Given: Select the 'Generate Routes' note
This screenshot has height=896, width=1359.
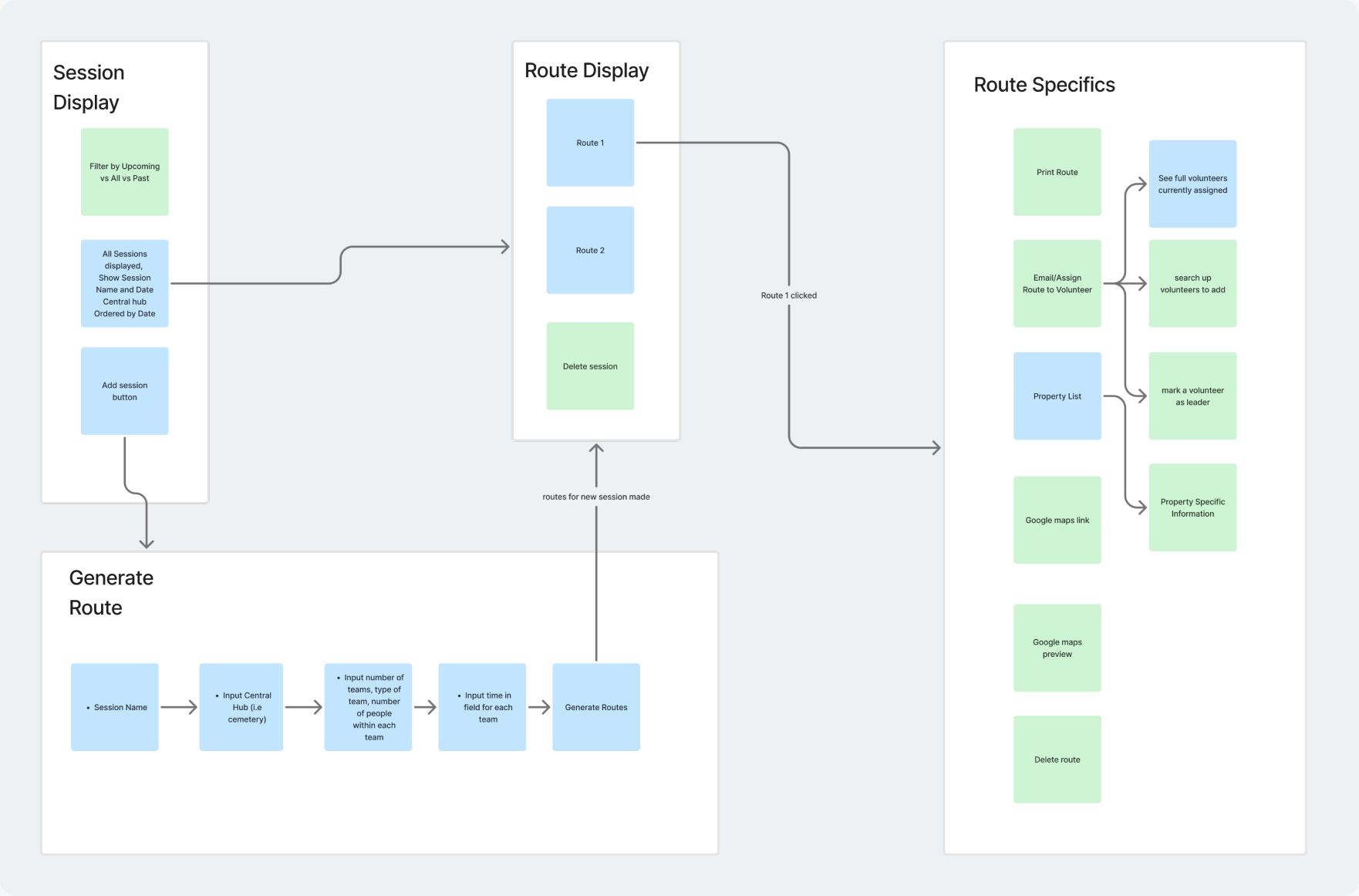Looking at the screenshot, I should (596, 707).
